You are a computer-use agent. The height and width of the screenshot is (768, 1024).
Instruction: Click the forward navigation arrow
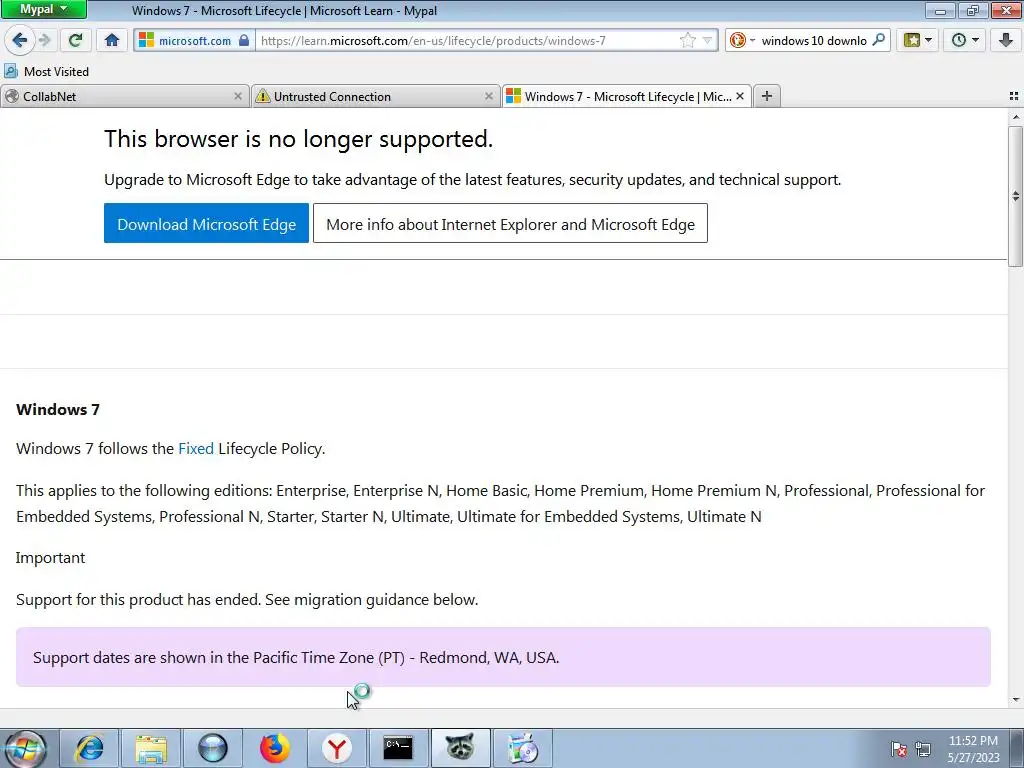(44, 40)
